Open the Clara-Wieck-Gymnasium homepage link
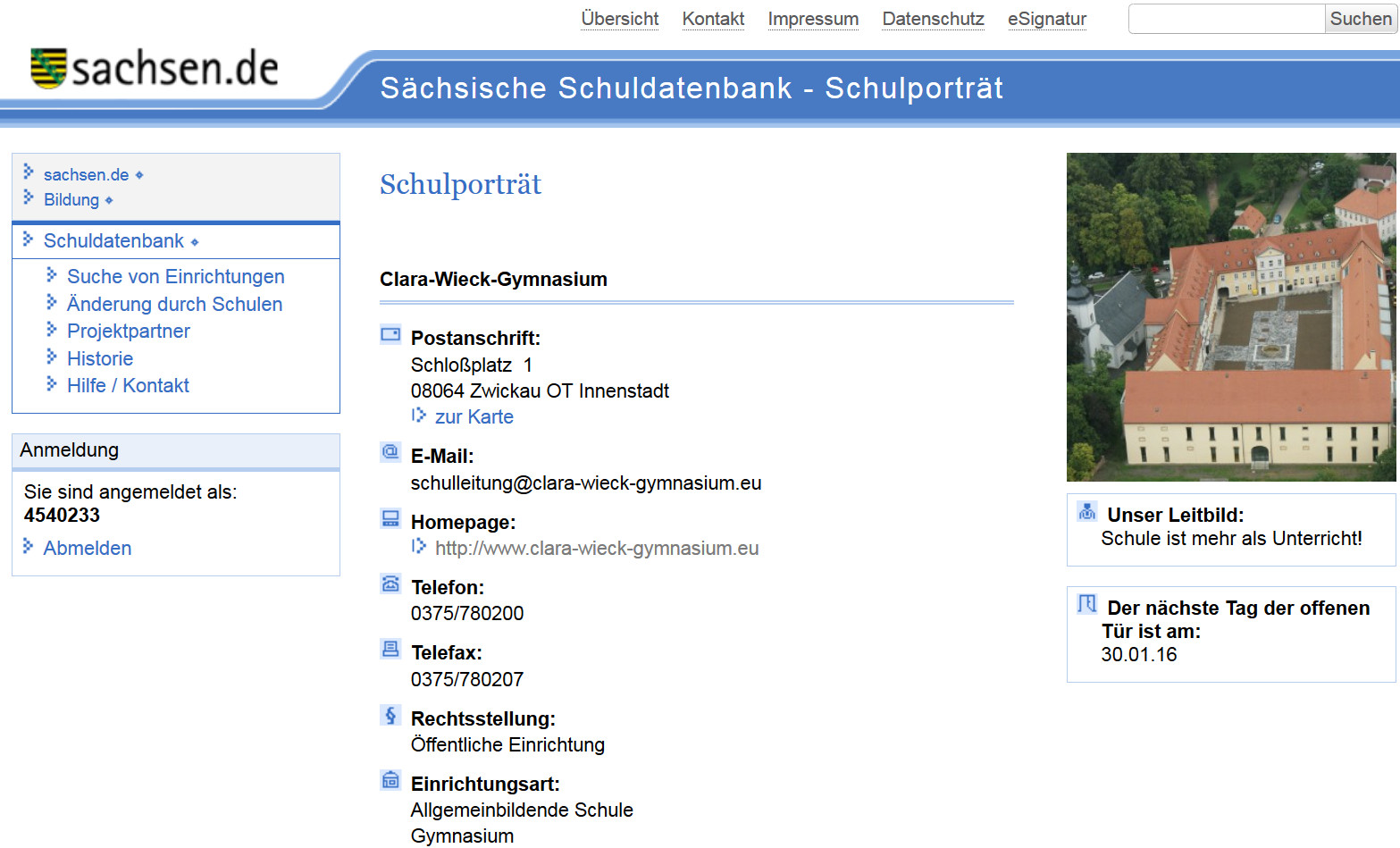The width and height of the screenshot is (1400, 848). [596, 548]
